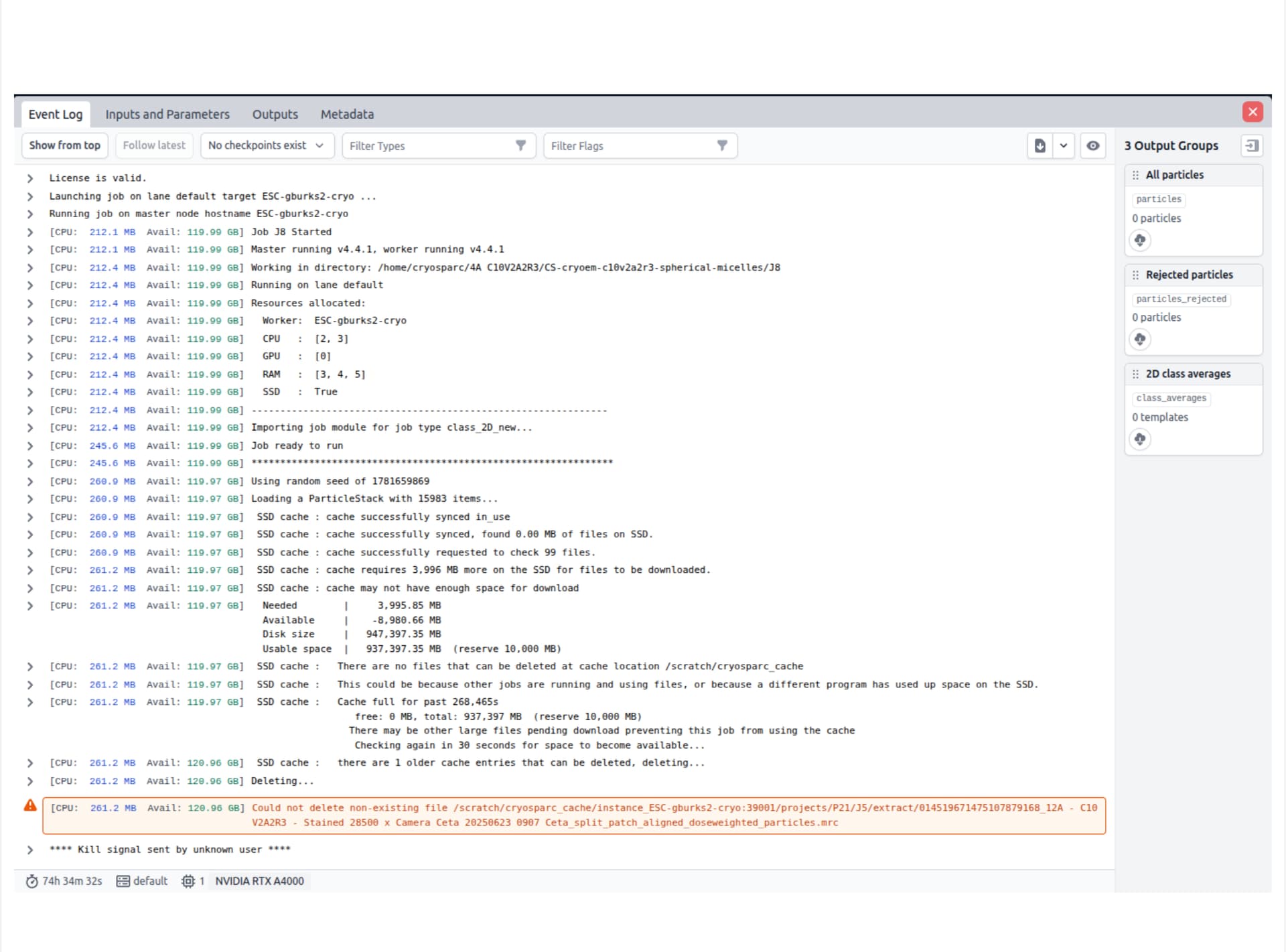Click the 74h 34m 32s timer icon

click(31, 882)
